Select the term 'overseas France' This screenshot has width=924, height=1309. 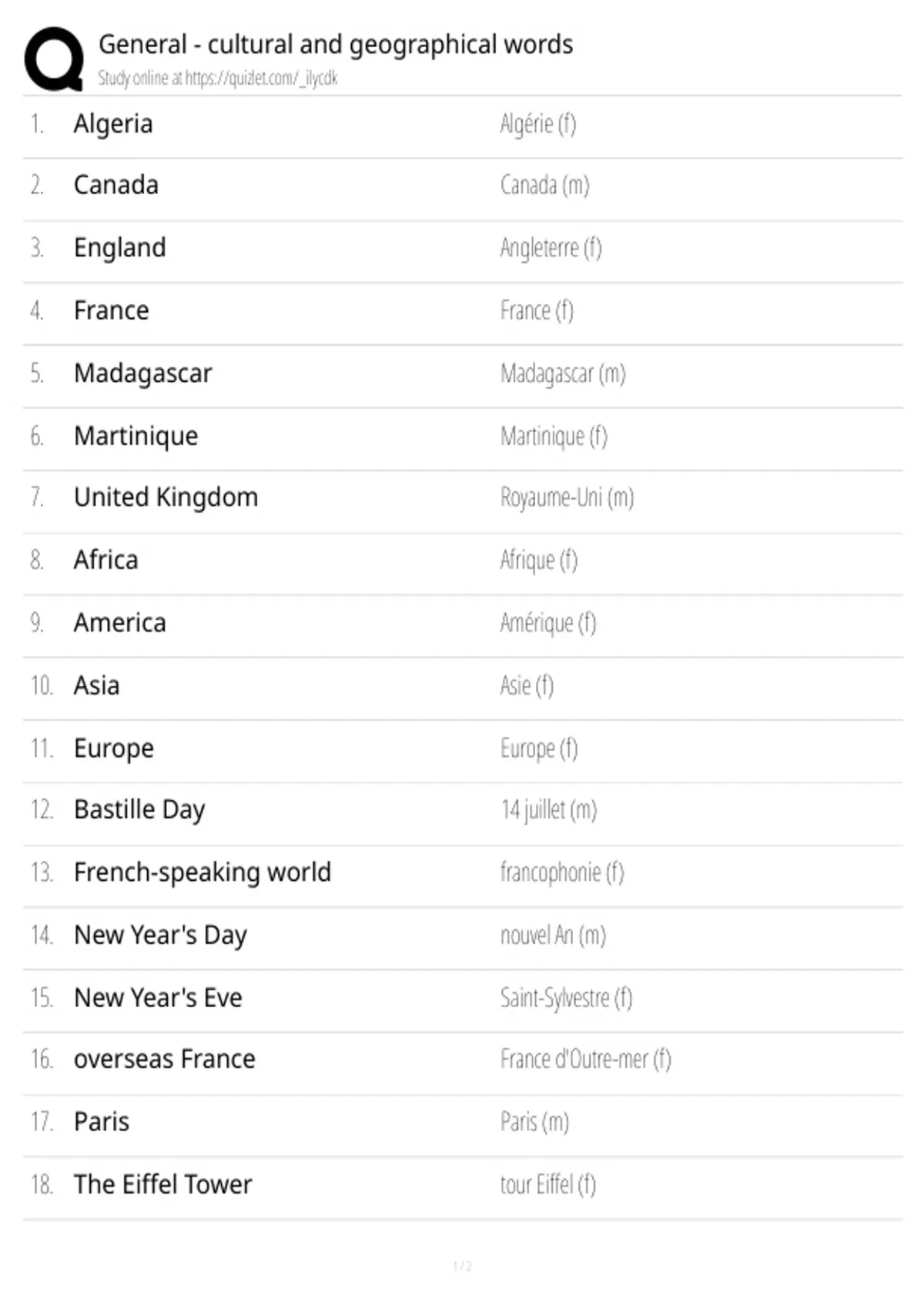pyautogui.click(x=164, y=1060)
